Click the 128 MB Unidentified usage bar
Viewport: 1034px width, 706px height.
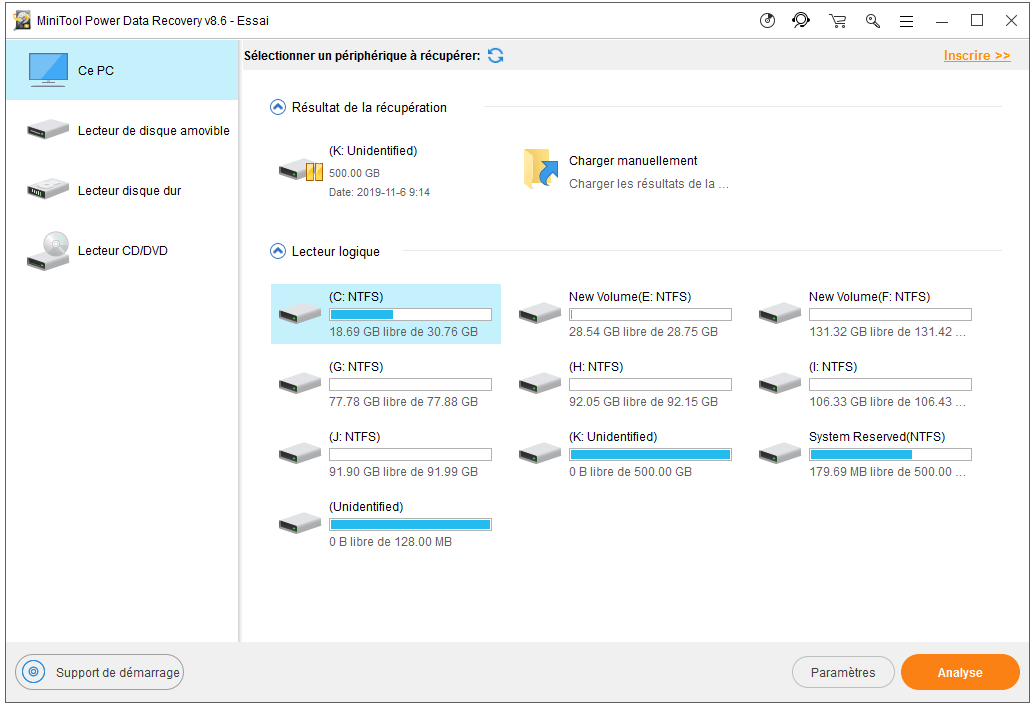[x=410, y=524]
